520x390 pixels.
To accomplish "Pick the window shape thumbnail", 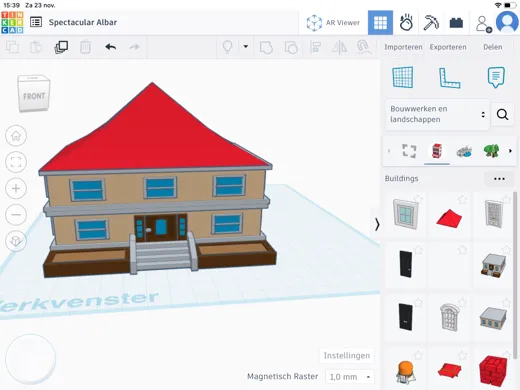I will tap(405, 214).
